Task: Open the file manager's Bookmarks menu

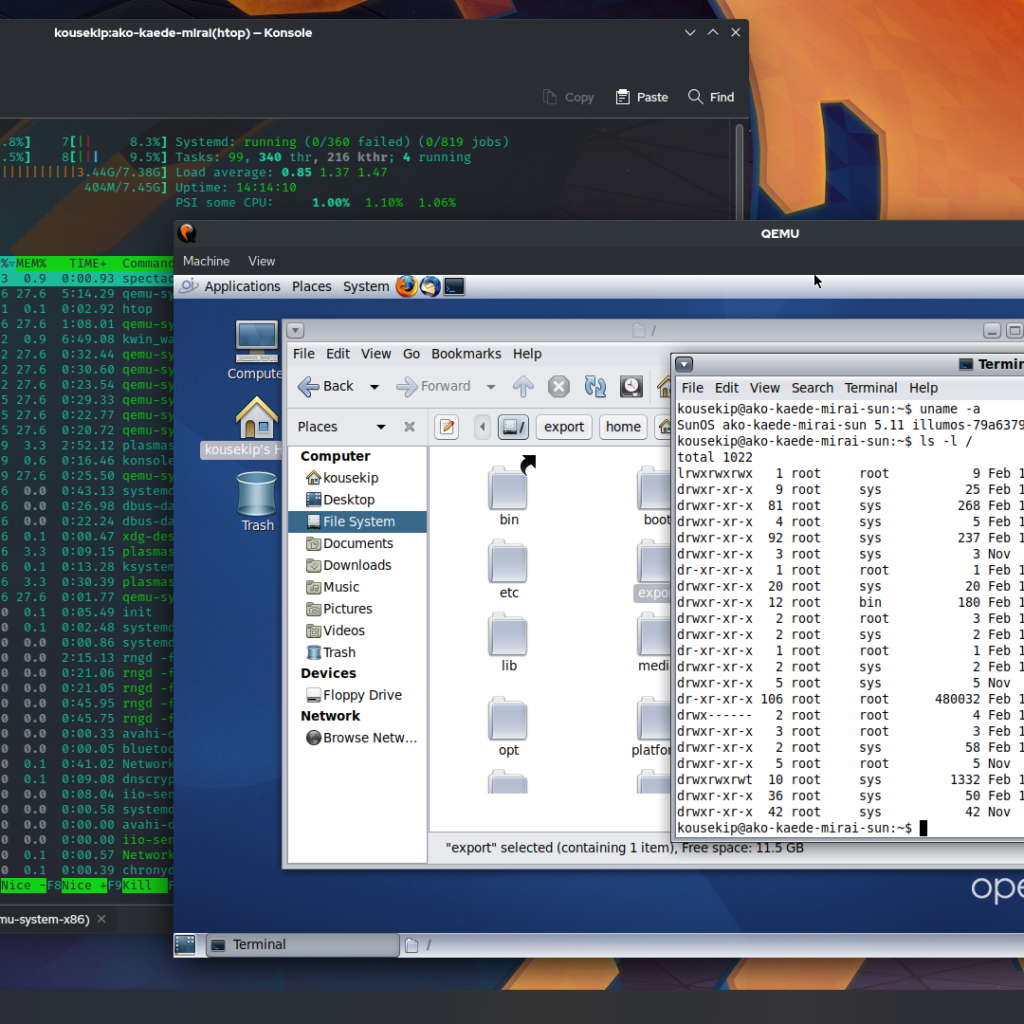Action: [466, 354]
